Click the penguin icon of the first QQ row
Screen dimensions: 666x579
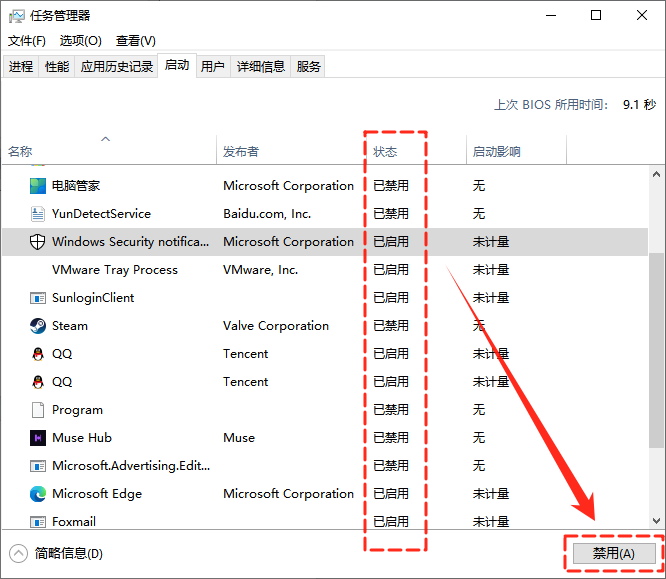(x=38, y=354)
